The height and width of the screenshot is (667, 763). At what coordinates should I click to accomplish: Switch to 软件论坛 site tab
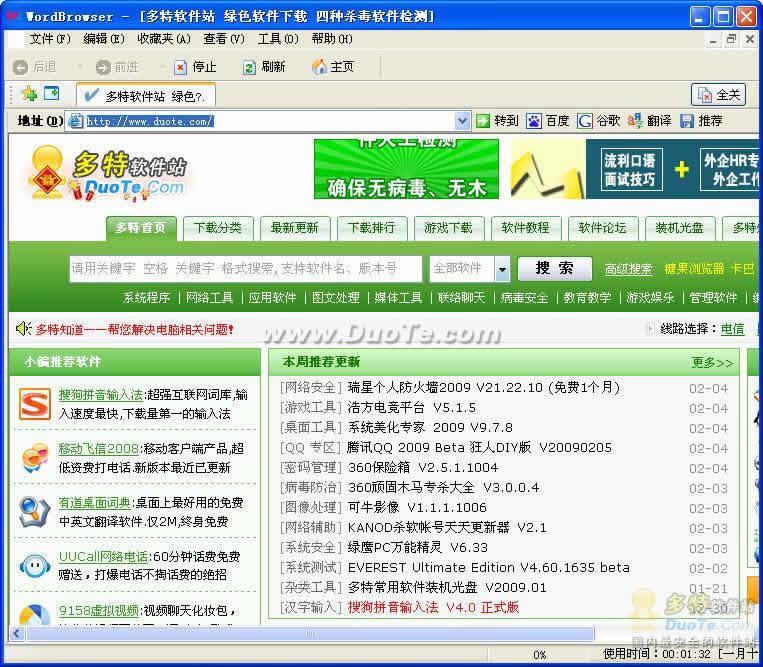(602, 228)
